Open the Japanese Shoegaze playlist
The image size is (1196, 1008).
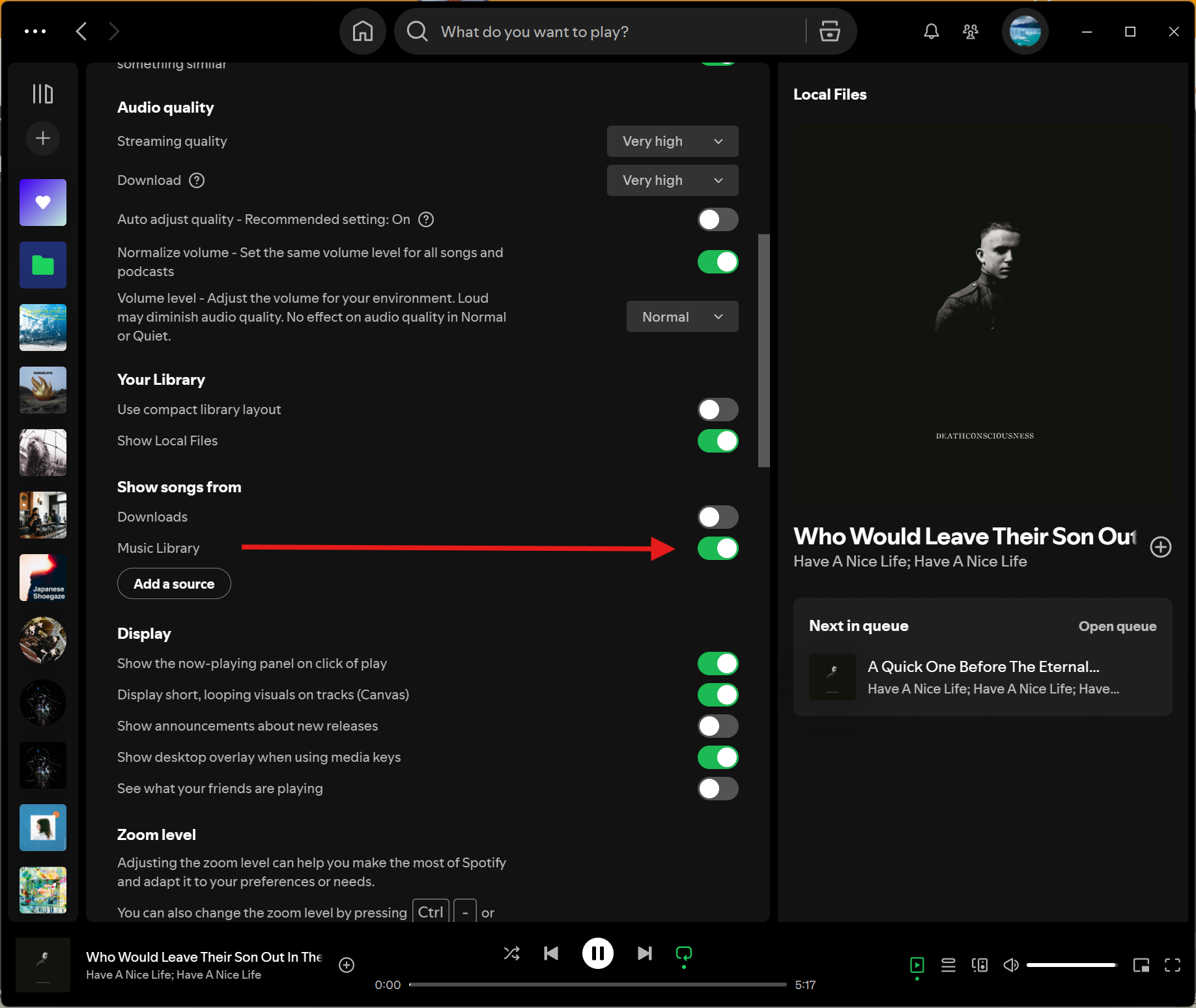pos(43,578)
